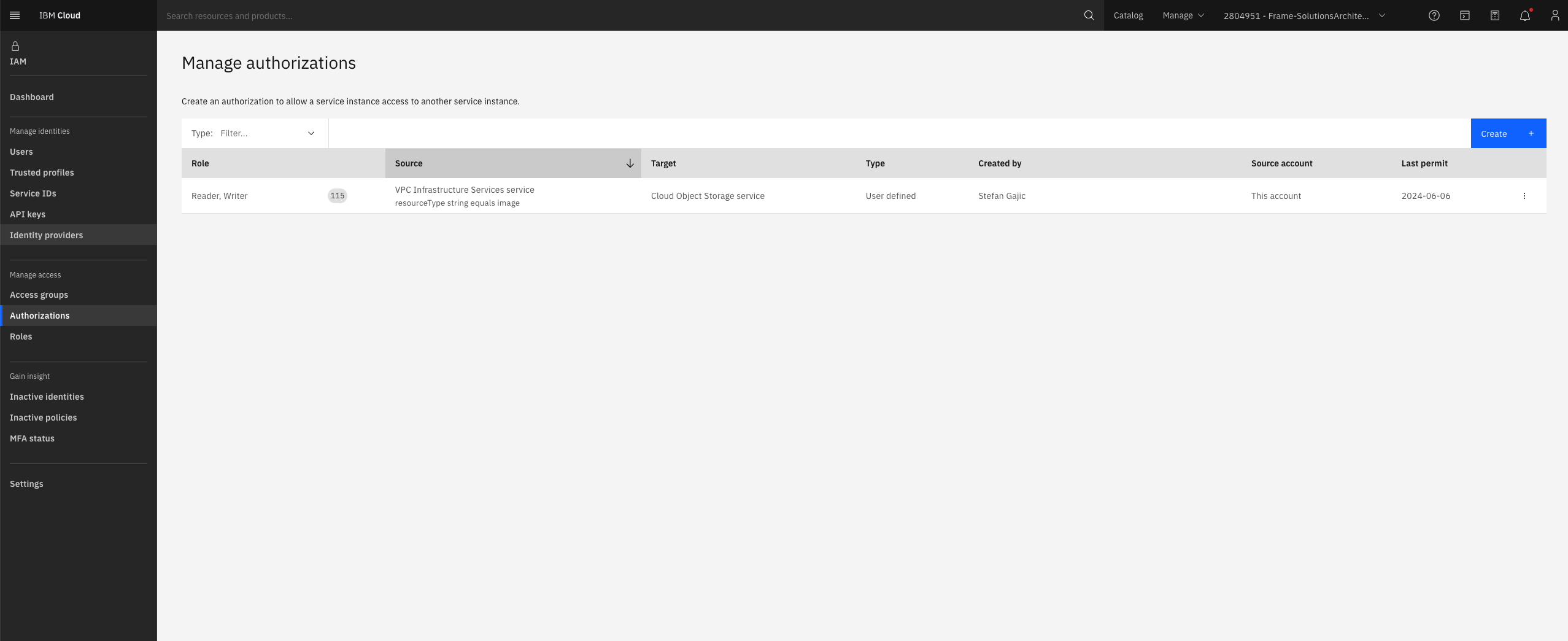Open the help question mark icon
1568x641 pixels.
(x=1434, y=15)
